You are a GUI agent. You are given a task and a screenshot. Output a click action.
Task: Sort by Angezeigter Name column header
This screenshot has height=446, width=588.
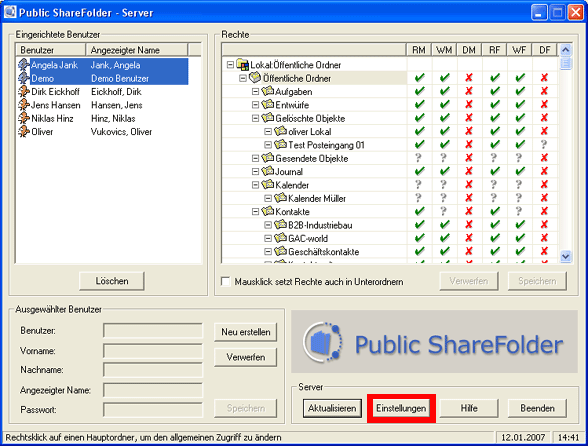(136, 50)
